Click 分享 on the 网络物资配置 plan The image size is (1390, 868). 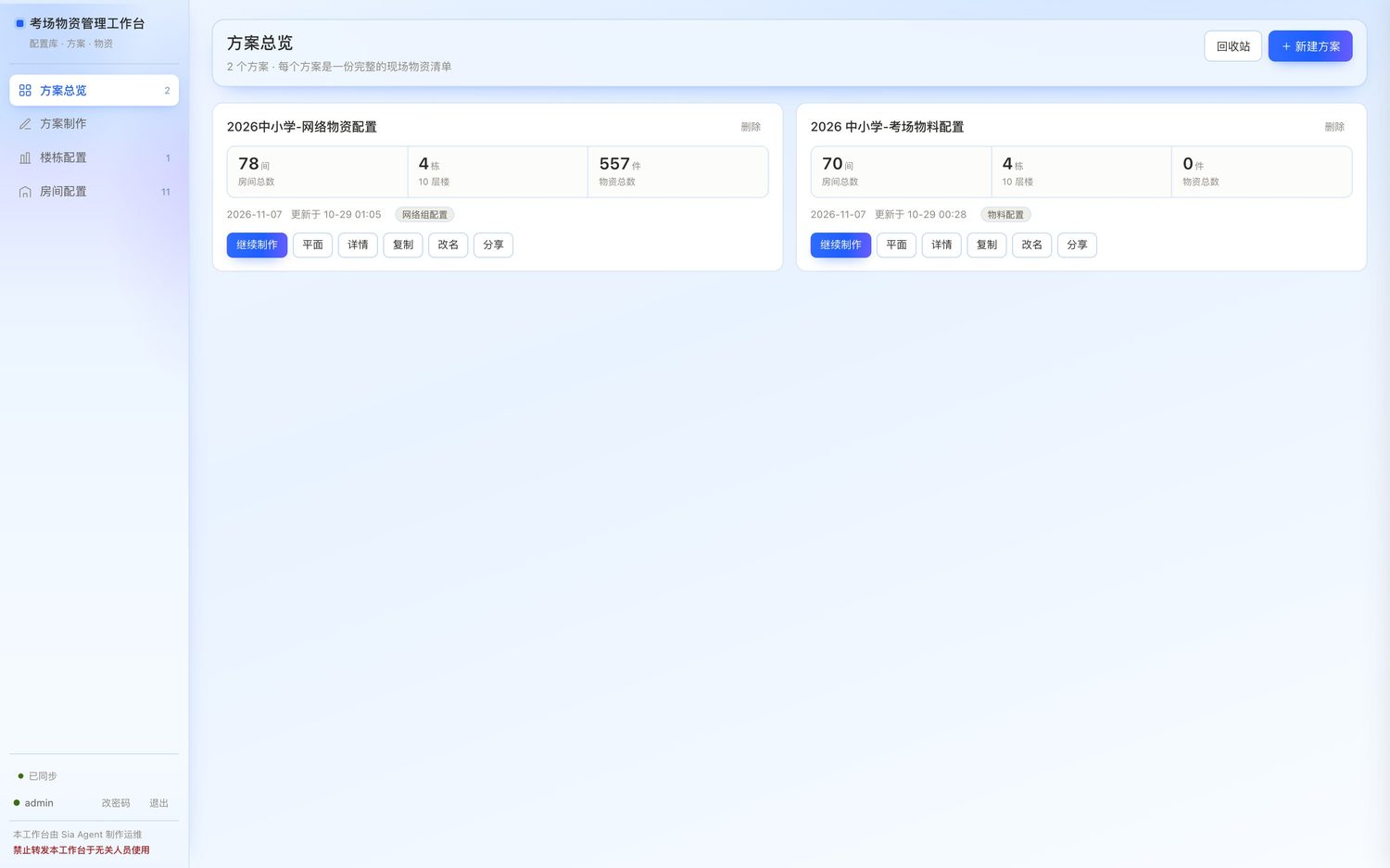[x=493, y=245]
